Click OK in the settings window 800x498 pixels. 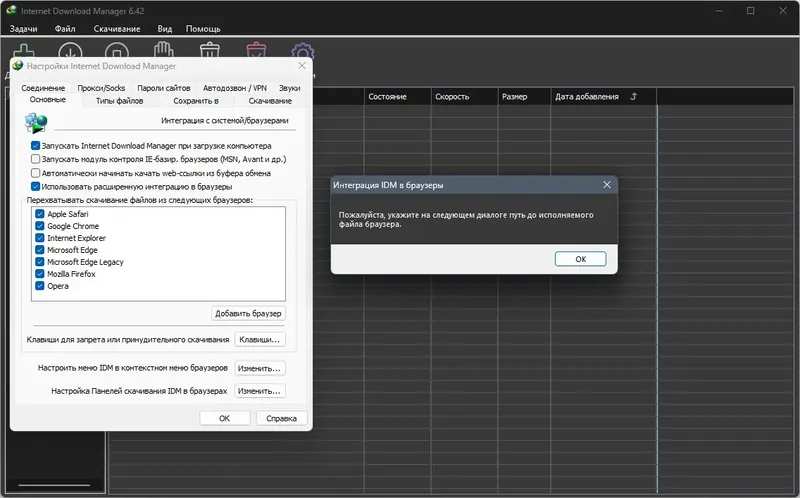click(x=224, y=418)
